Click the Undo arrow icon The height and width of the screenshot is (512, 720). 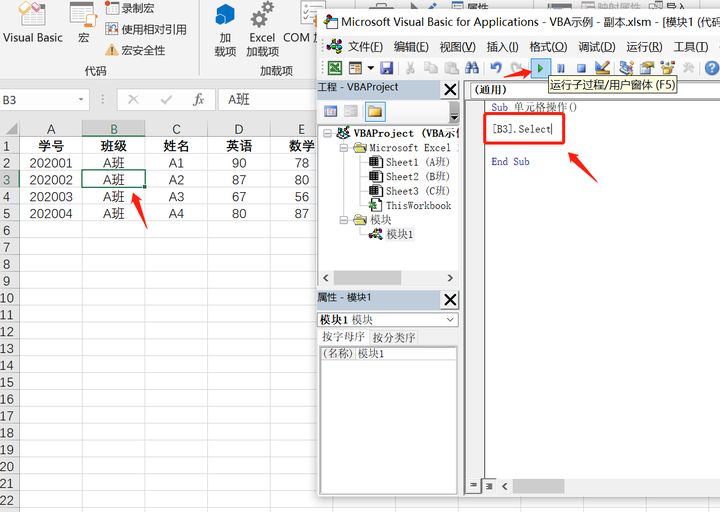496,68
